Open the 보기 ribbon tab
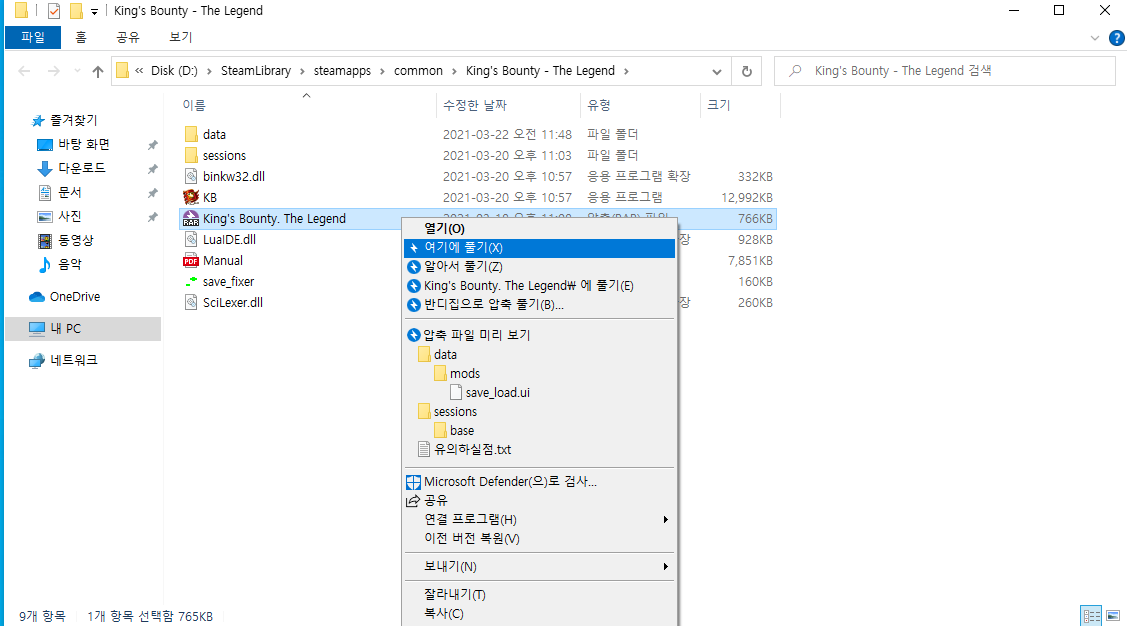This screenshot has width=1127, height=626. point(180,37)
